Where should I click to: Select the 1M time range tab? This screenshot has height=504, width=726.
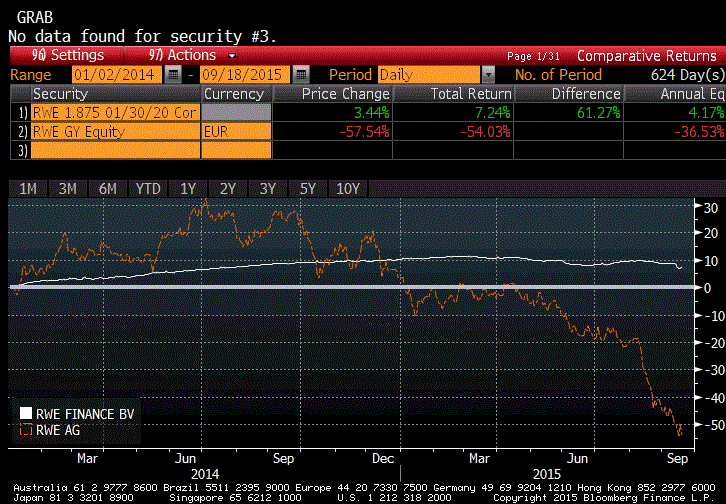pyautogui.click(x=28, y=189)
